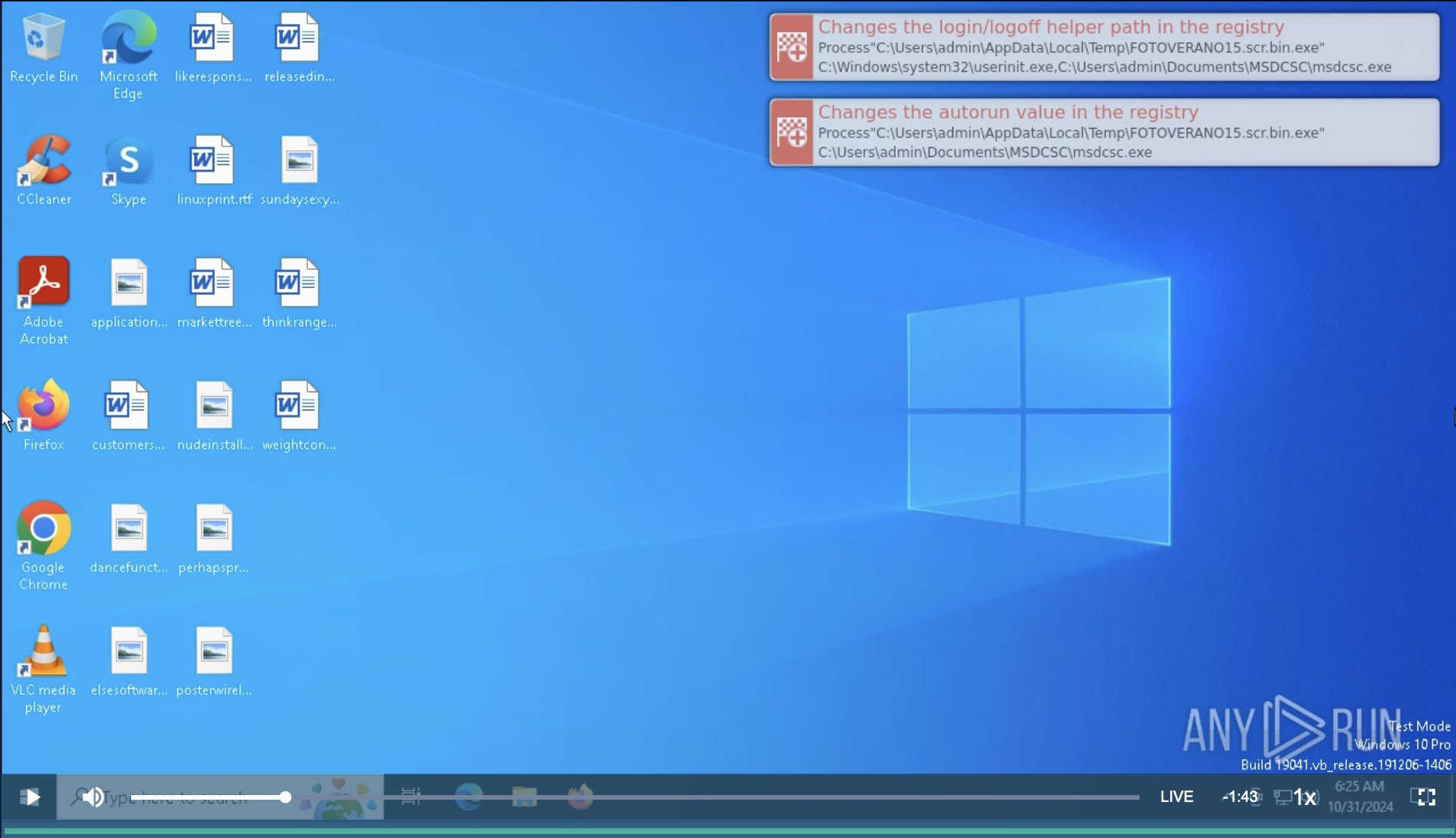
Task: Launch Microsoft Edge from the desktop
Action: (128, 47)
